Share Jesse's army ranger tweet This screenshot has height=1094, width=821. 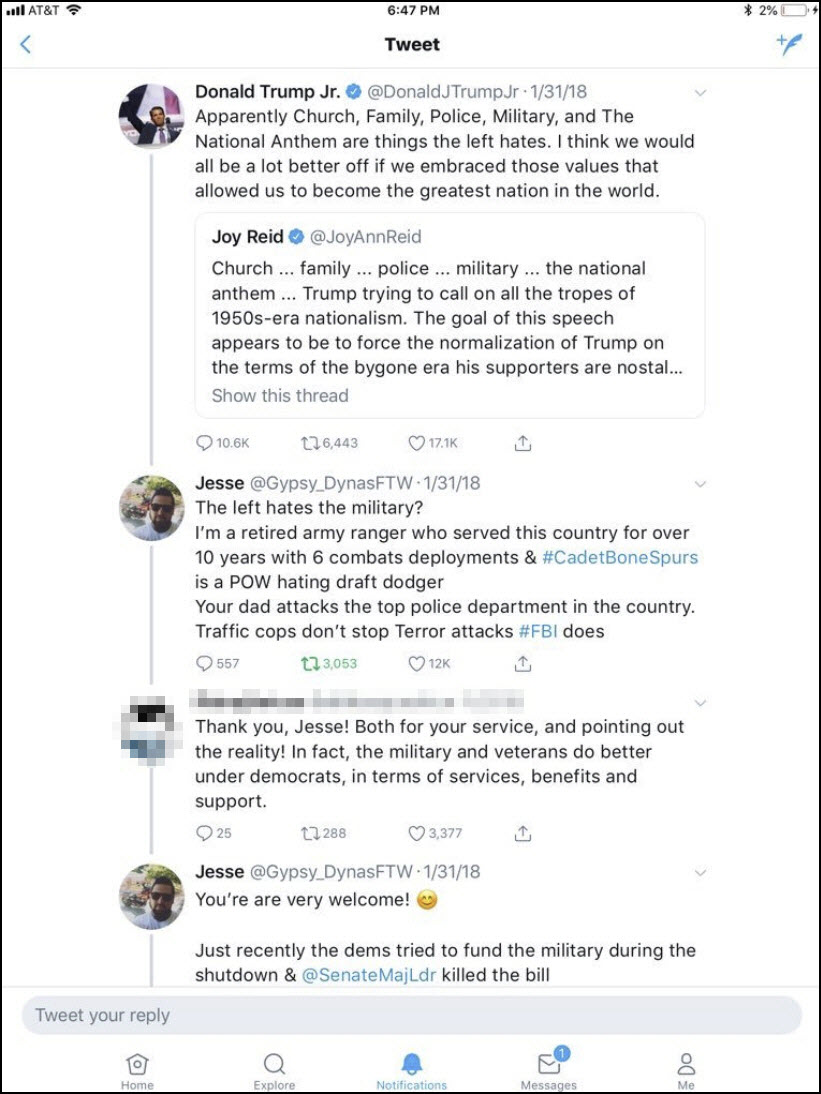click(522, 663)
